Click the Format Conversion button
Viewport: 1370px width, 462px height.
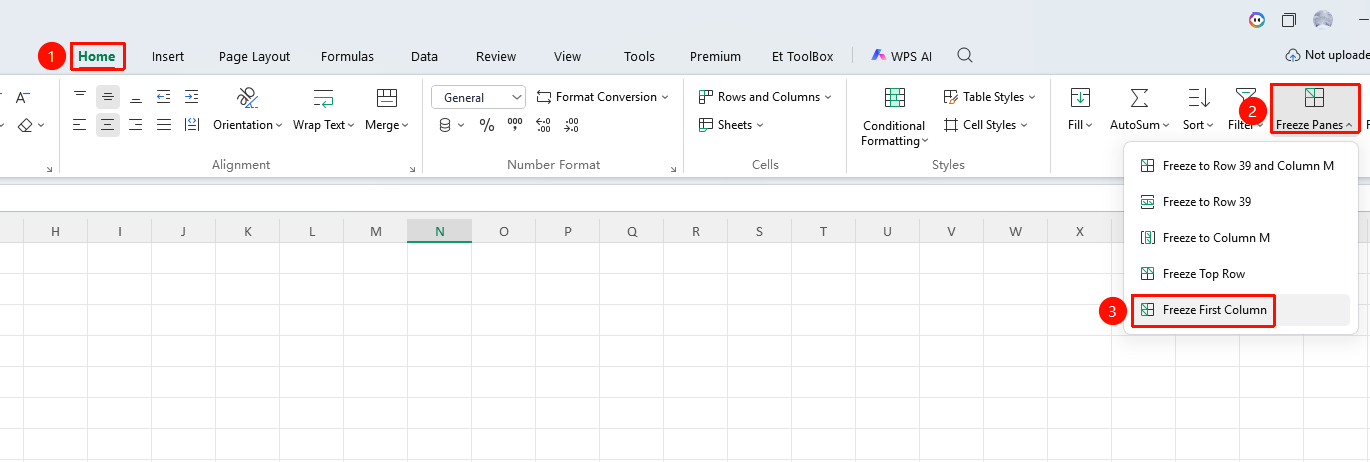click(x=603, y=97)
